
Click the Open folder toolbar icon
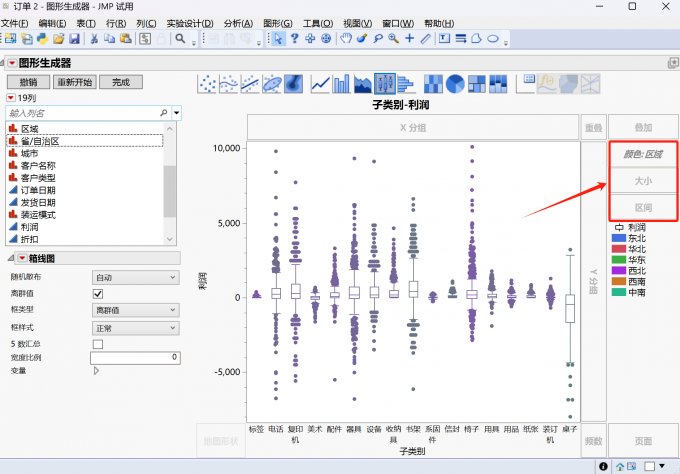point(59,39)
